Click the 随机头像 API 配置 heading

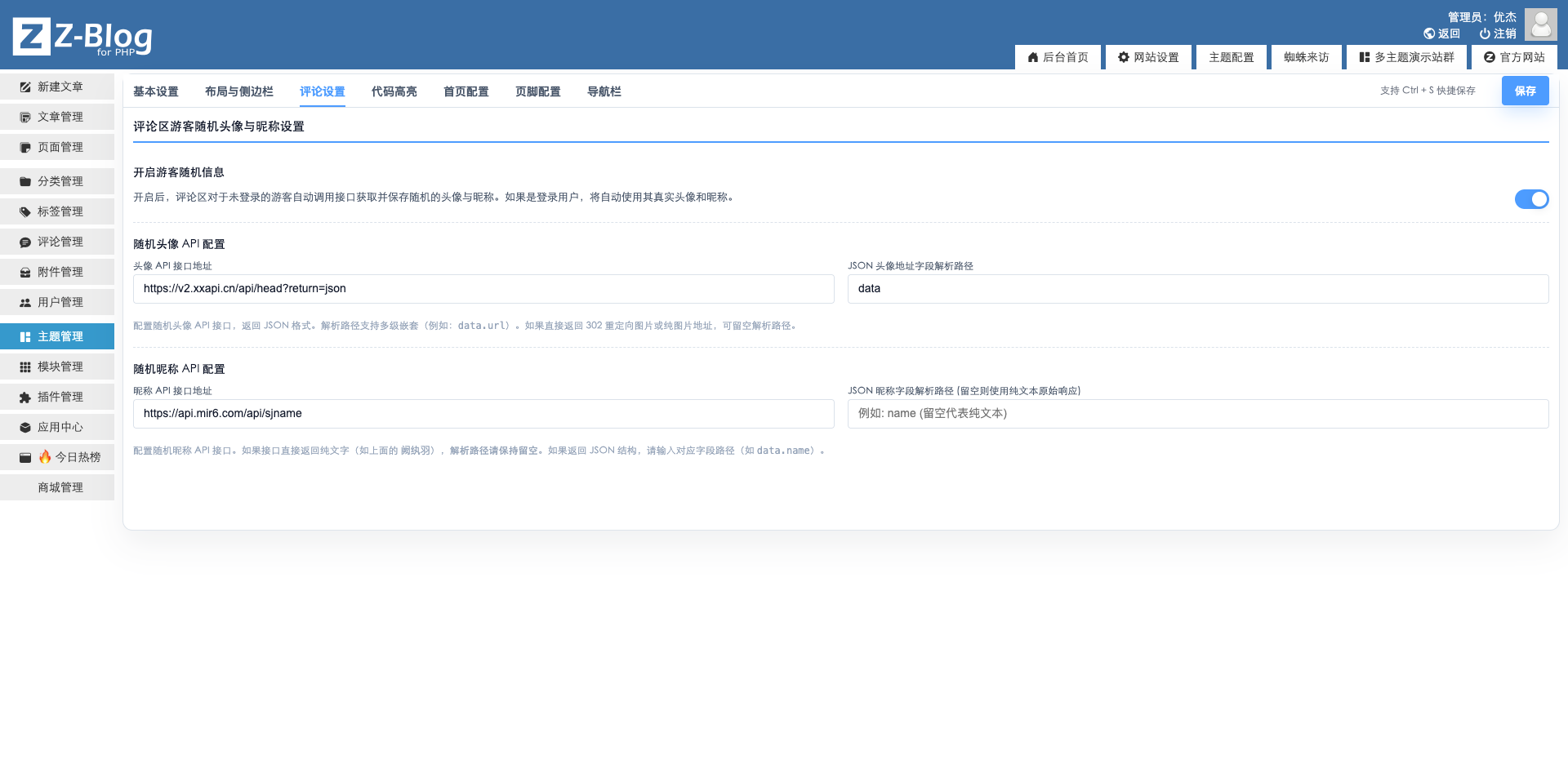click(179, 244)
